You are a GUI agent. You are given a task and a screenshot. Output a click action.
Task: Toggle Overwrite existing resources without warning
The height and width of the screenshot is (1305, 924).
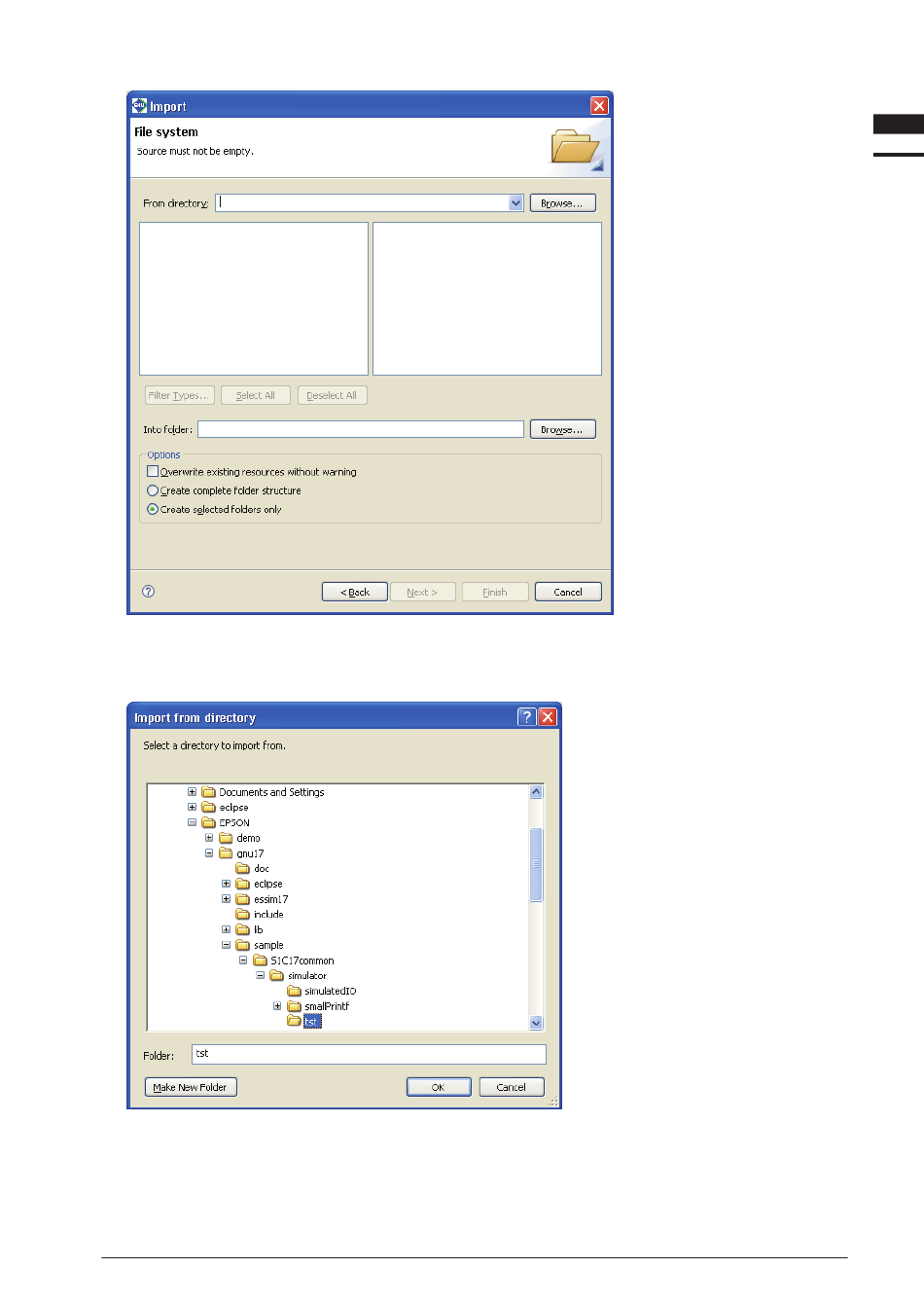click(x=153, y=471)
